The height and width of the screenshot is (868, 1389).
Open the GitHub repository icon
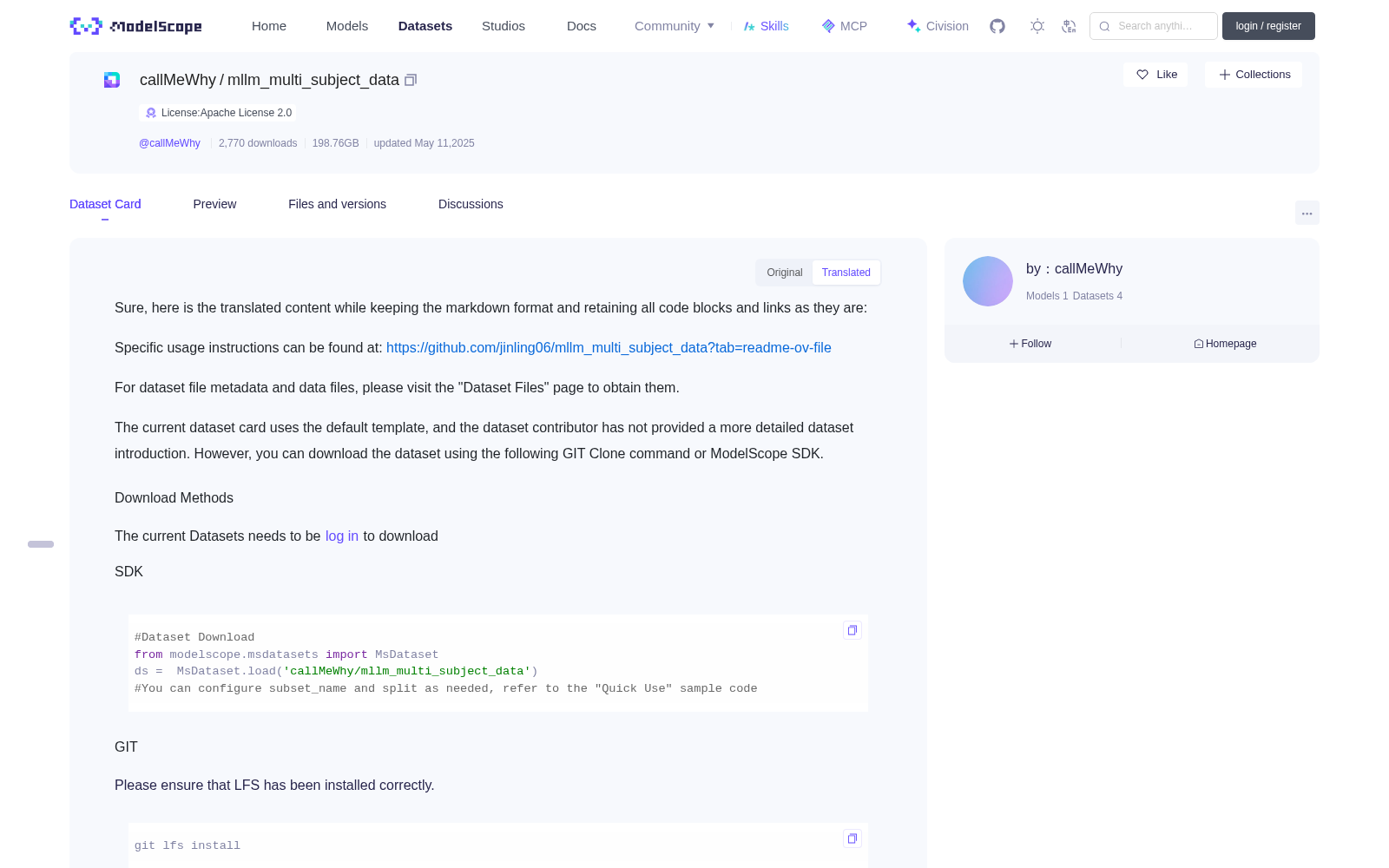pos(997,26)
